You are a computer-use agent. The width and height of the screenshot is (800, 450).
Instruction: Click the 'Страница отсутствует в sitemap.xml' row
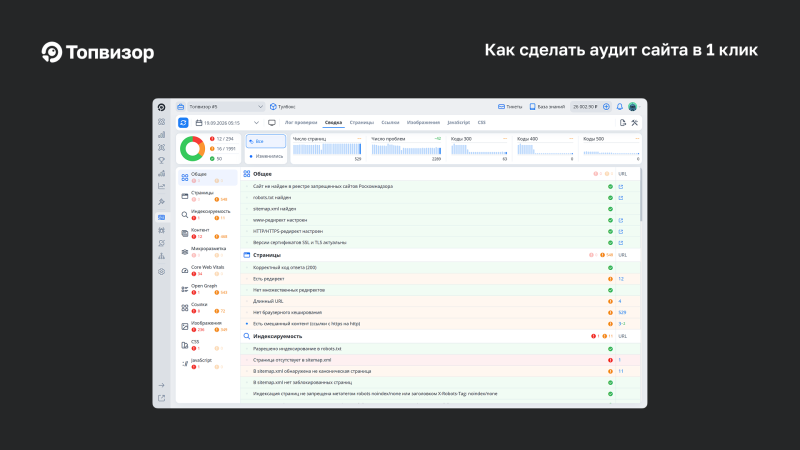[x=441, y=360]
